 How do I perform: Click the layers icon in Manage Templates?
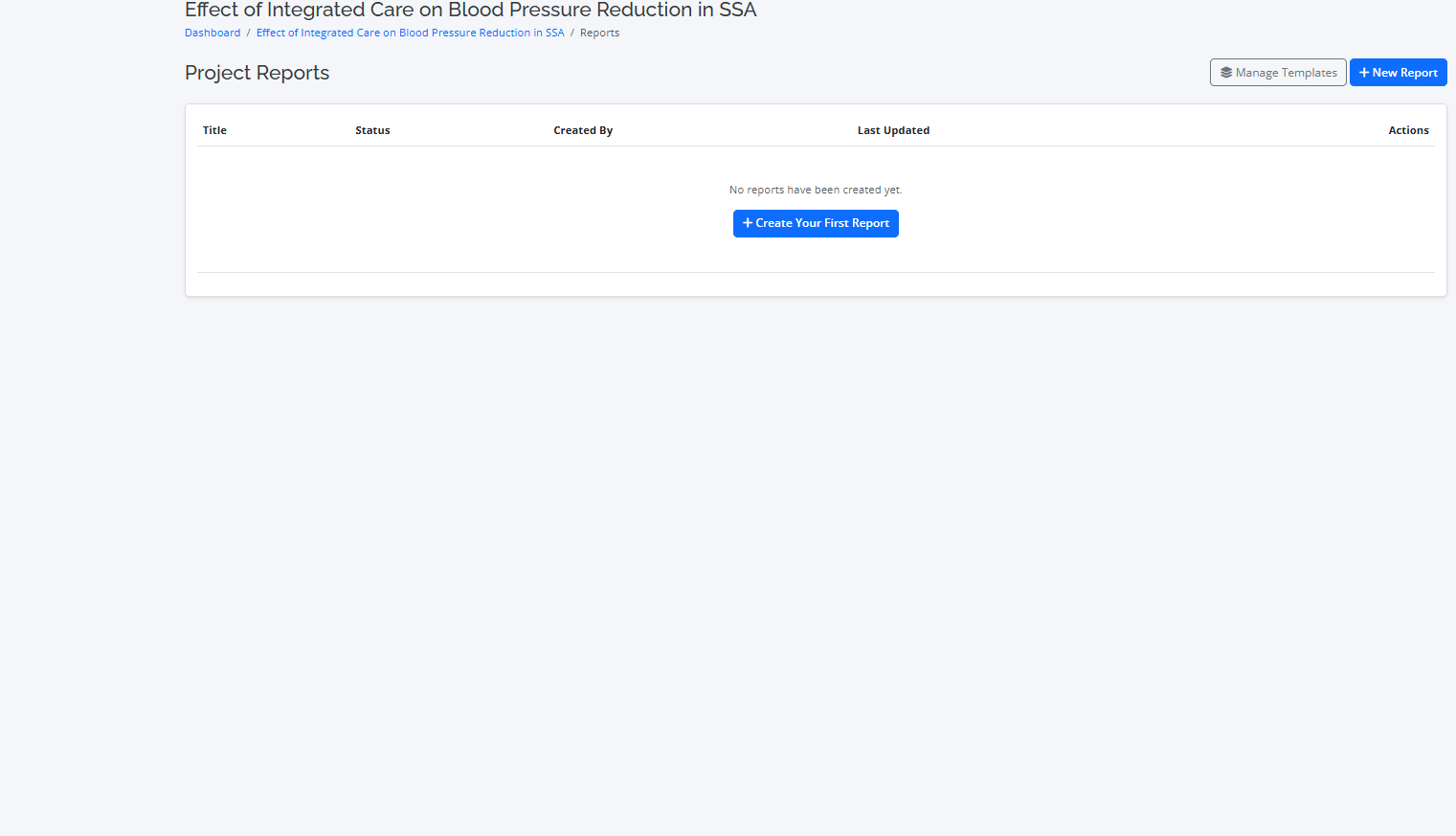1225,73
